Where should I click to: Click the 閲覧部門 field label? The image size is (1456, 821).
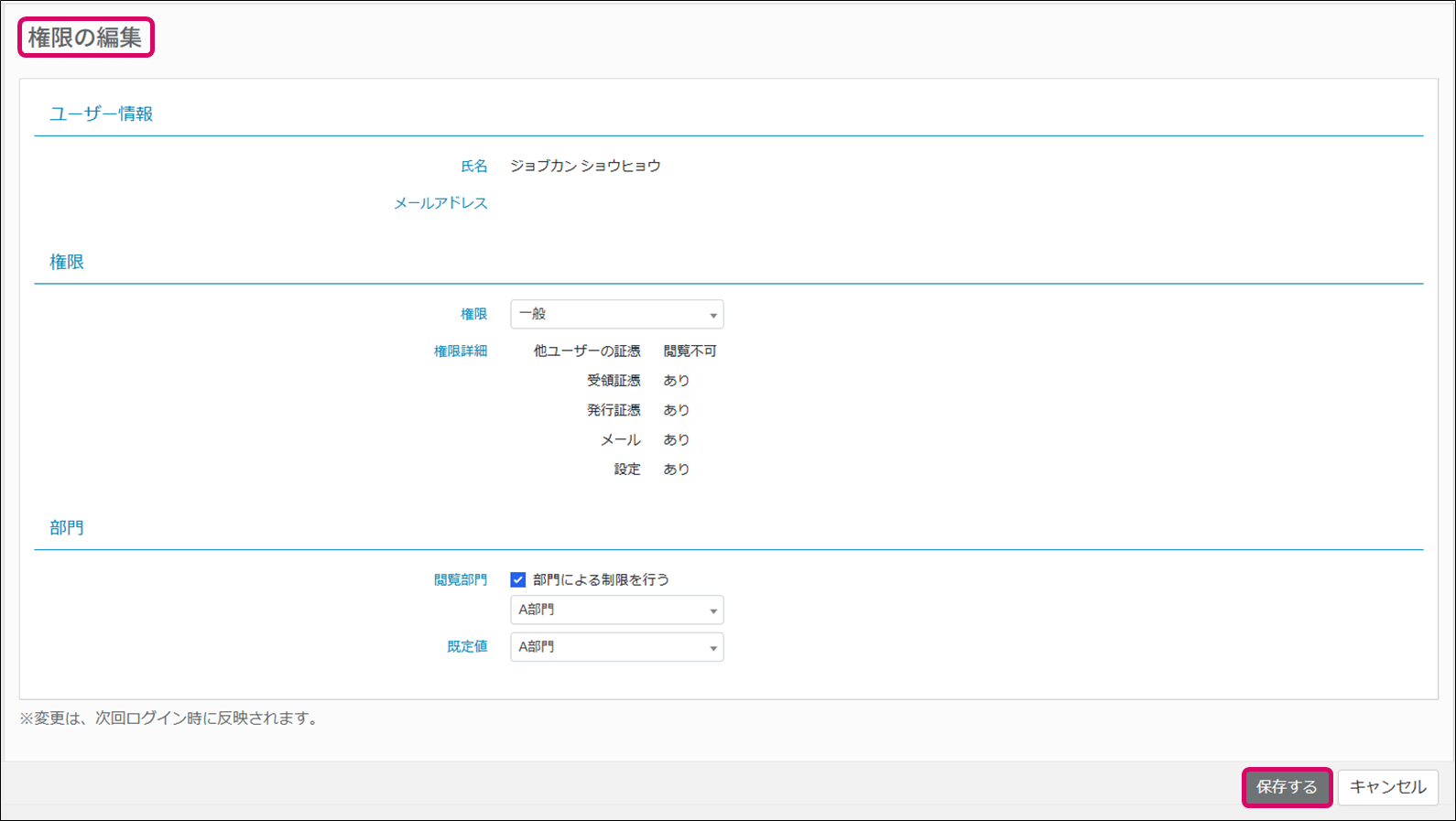pos(460,580)
